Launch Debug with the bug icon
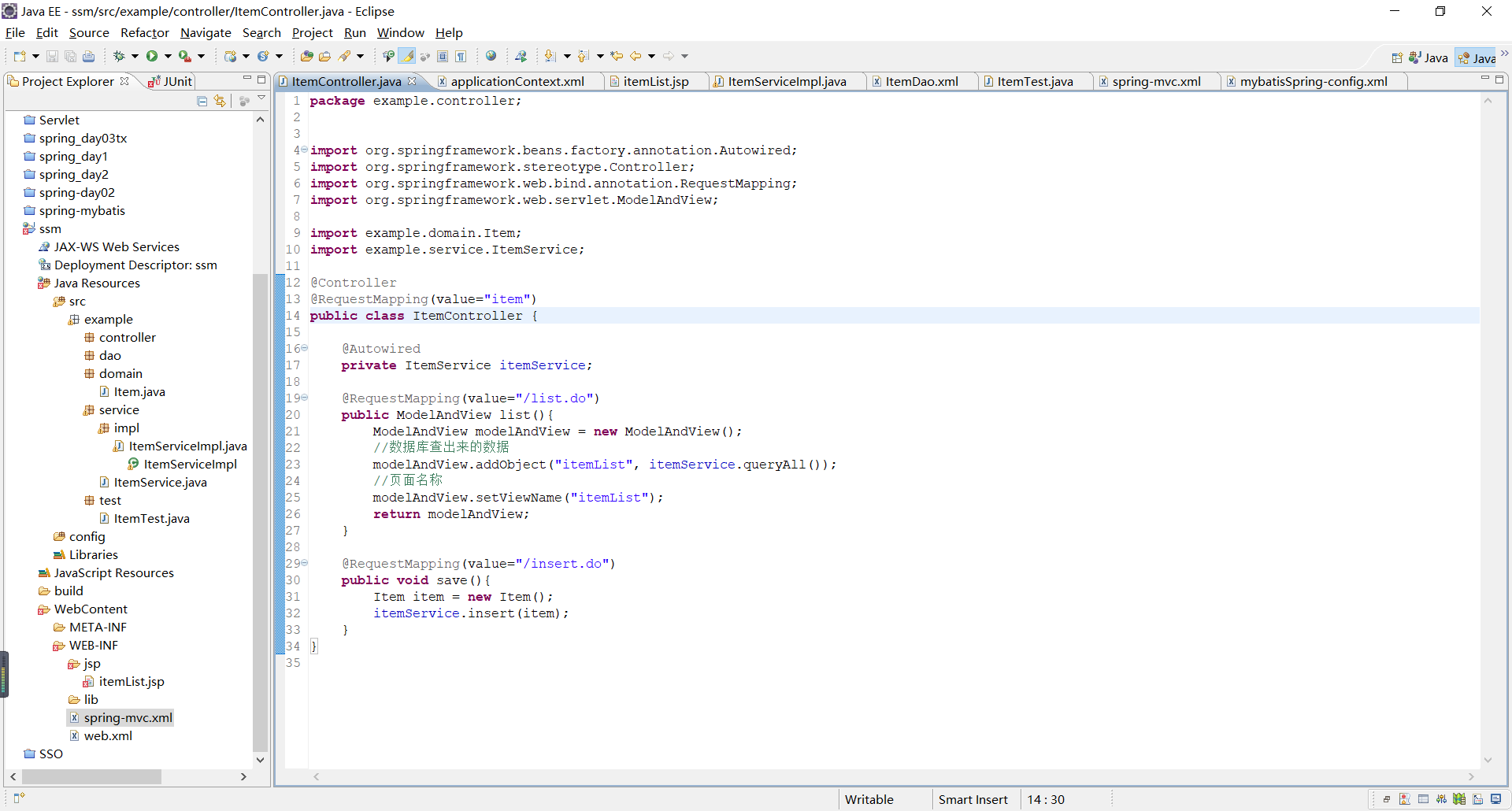Screen dimensions: 1512x811 tap(119, 56)
